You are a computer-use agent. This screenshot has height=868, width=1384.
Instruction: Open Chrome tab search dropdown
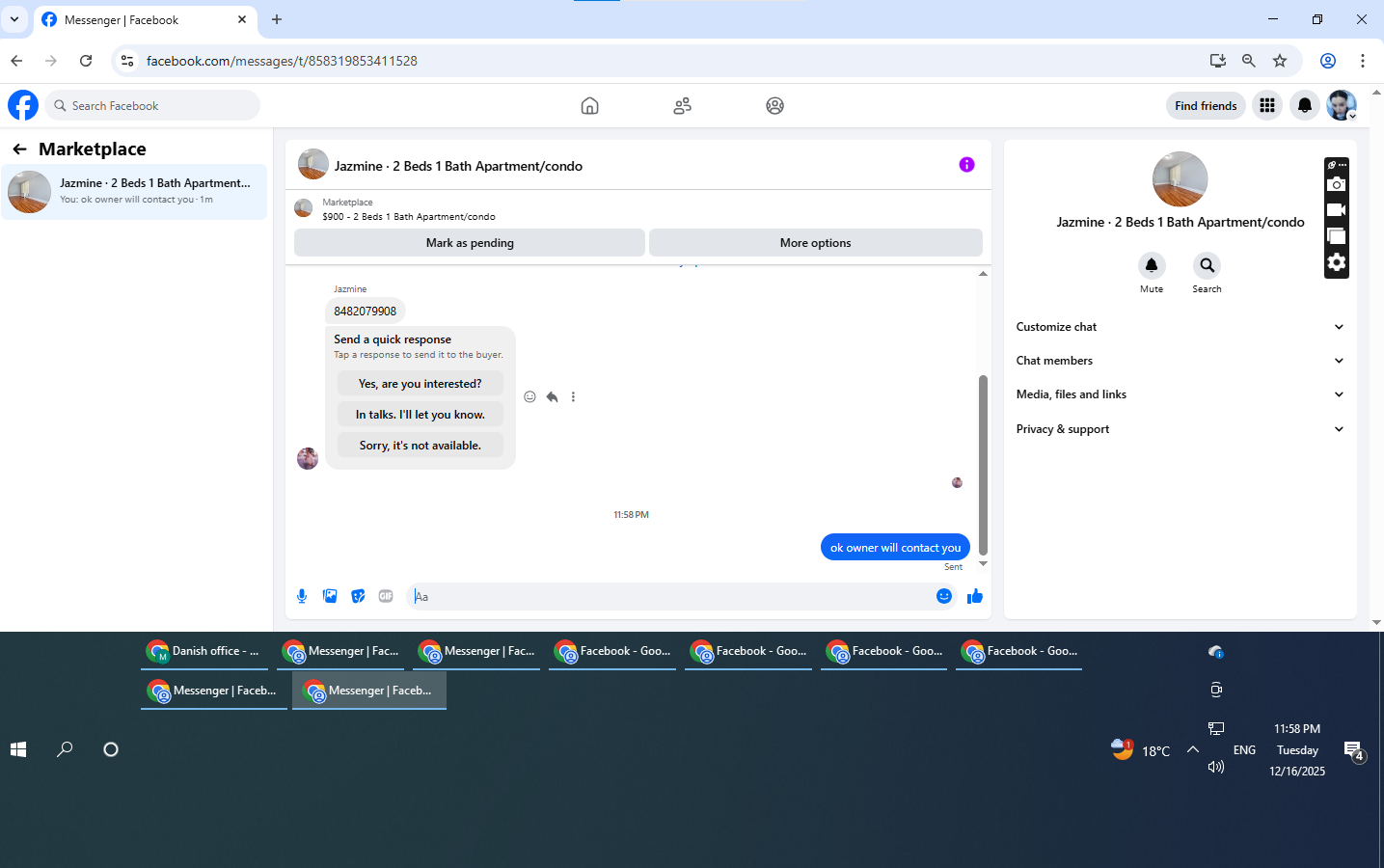[14, 19]
